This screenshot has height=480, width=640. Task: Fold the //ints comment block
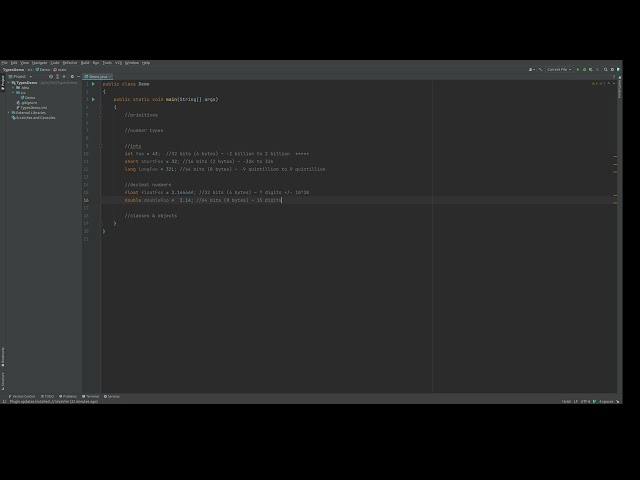click(x=101, y=146)
